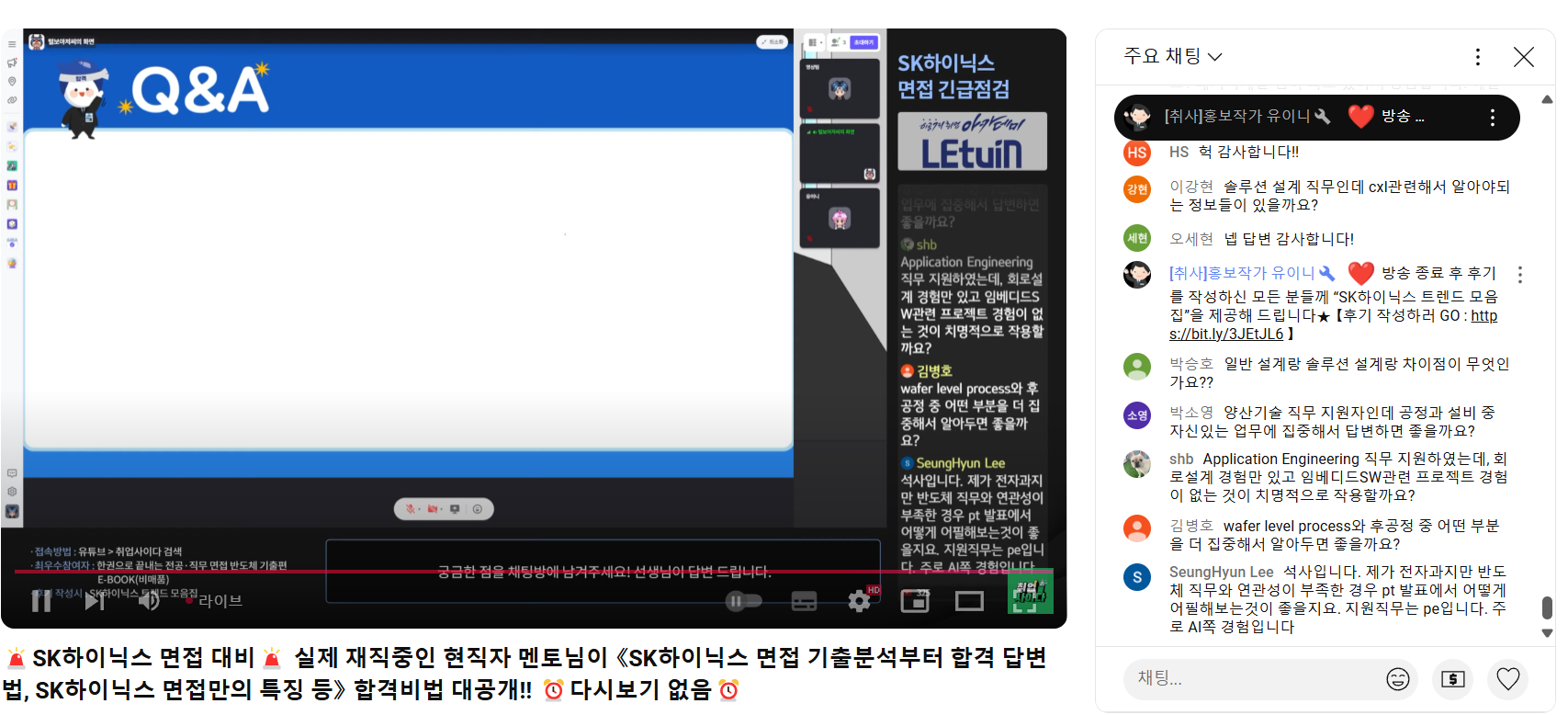1568x715 pixels.
Task: Open Super Chat purchase button
Action: pyautogui.click(x=1453, y=679)
